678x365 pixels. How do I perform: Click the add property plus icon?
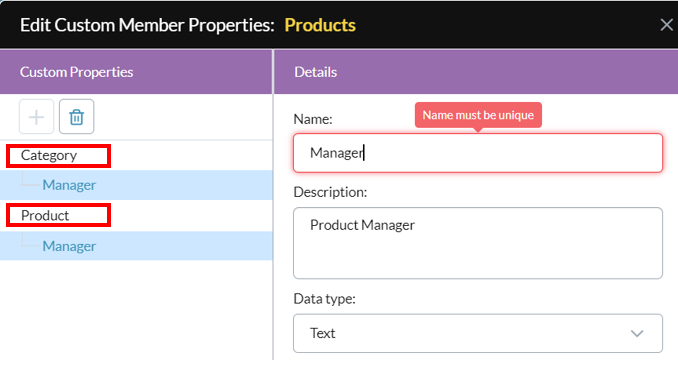[36, 117]
